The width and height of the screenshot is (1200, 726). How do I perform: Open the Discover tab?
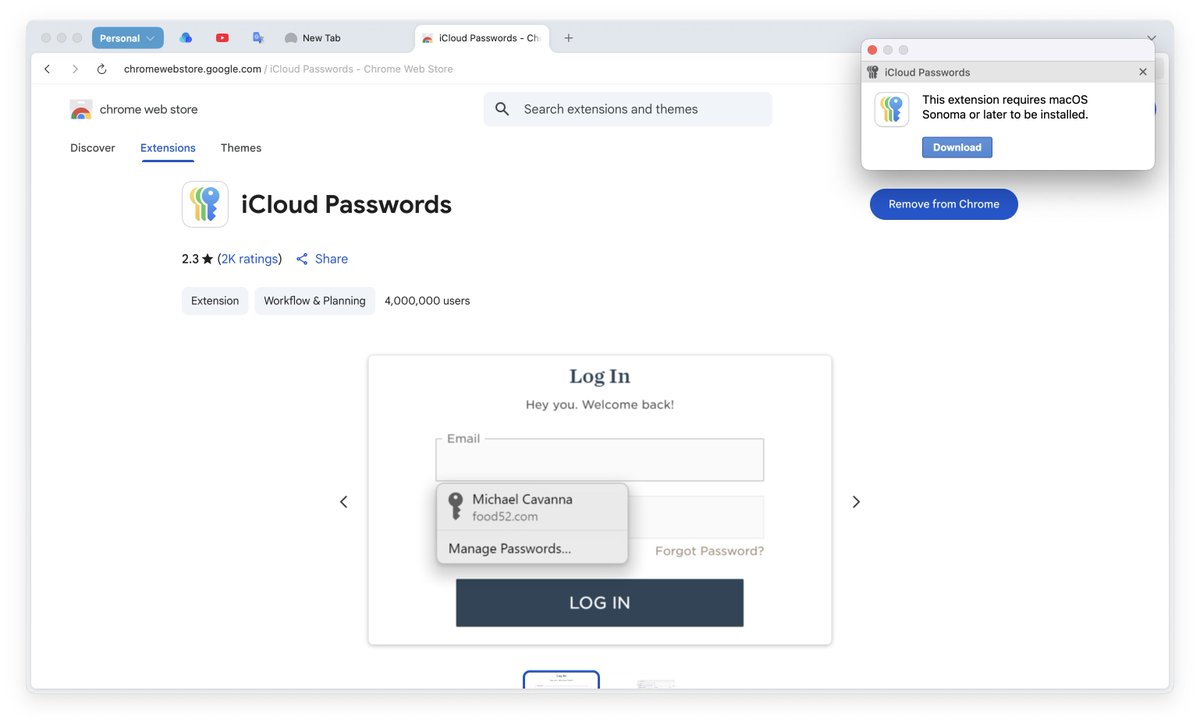[x=92, y=148]
